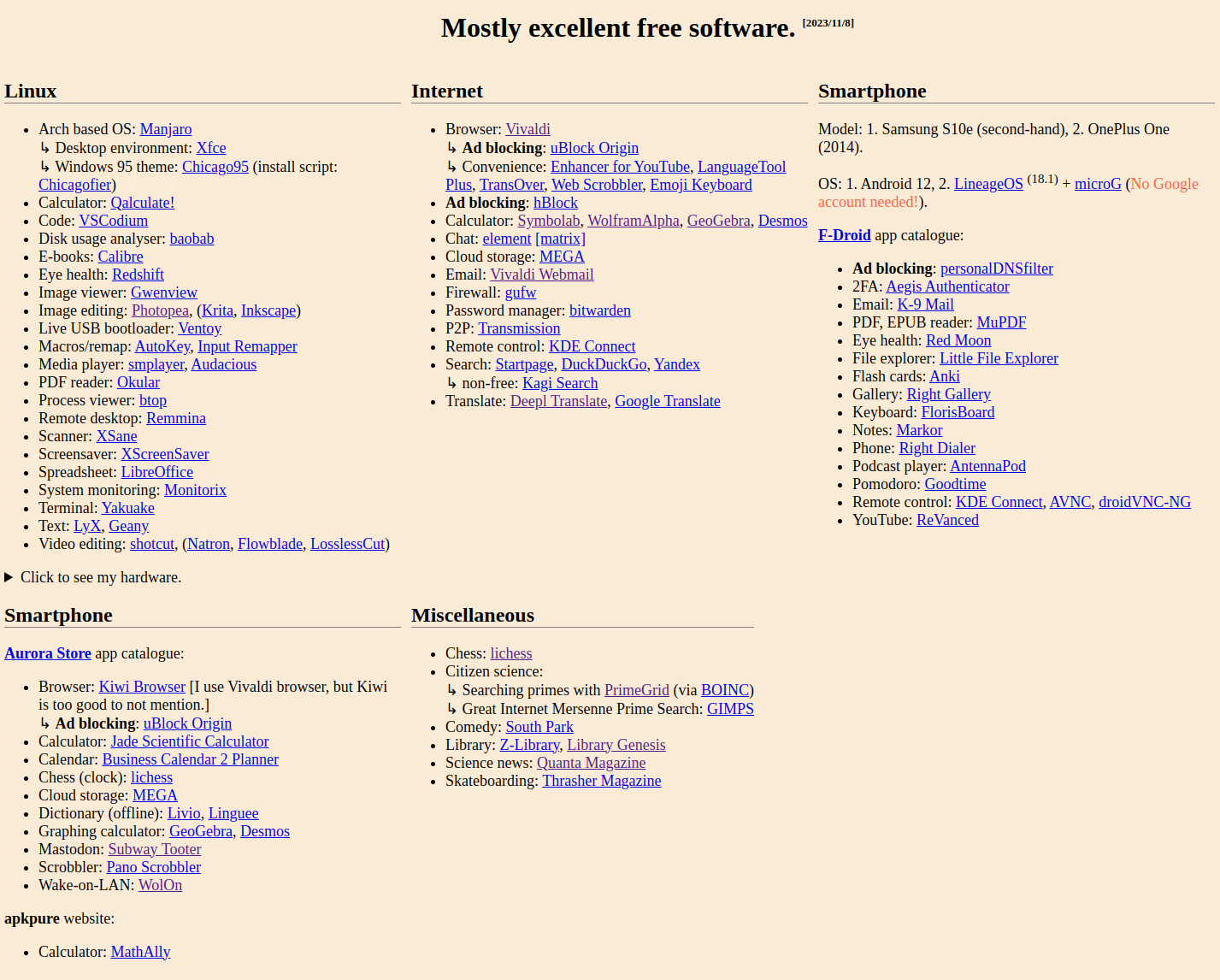This screenshot has height=980, width=1220.
Task: Open the ReVanced YouTube link
Action: (x=948, y=520)
